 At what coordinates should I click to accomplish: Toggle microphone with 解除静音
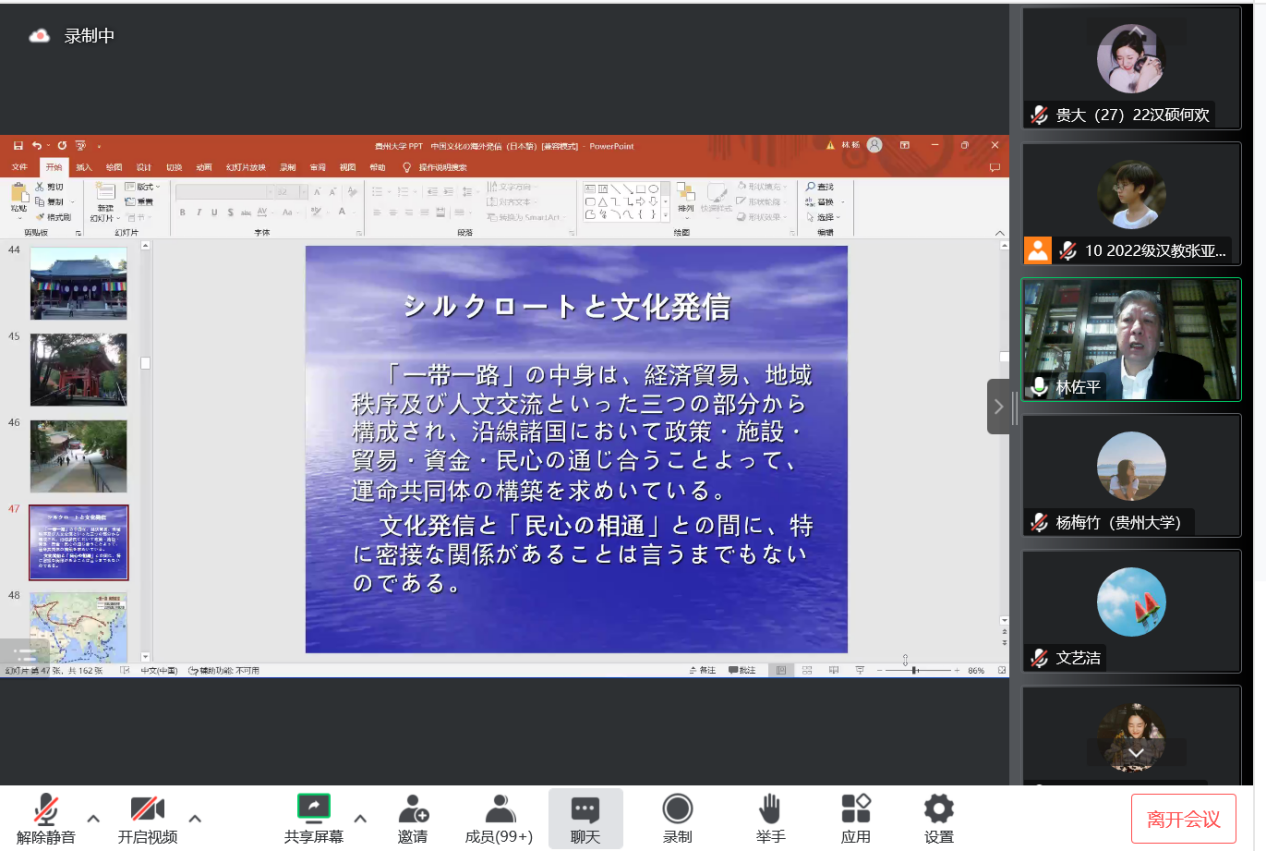[x=46, y=818]
